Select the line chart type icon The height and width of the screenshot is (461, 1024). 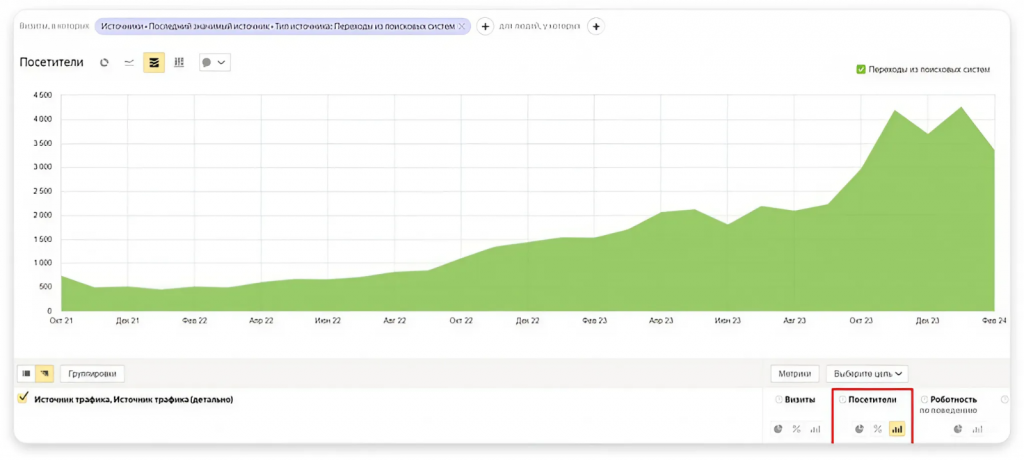pos(129,63)
